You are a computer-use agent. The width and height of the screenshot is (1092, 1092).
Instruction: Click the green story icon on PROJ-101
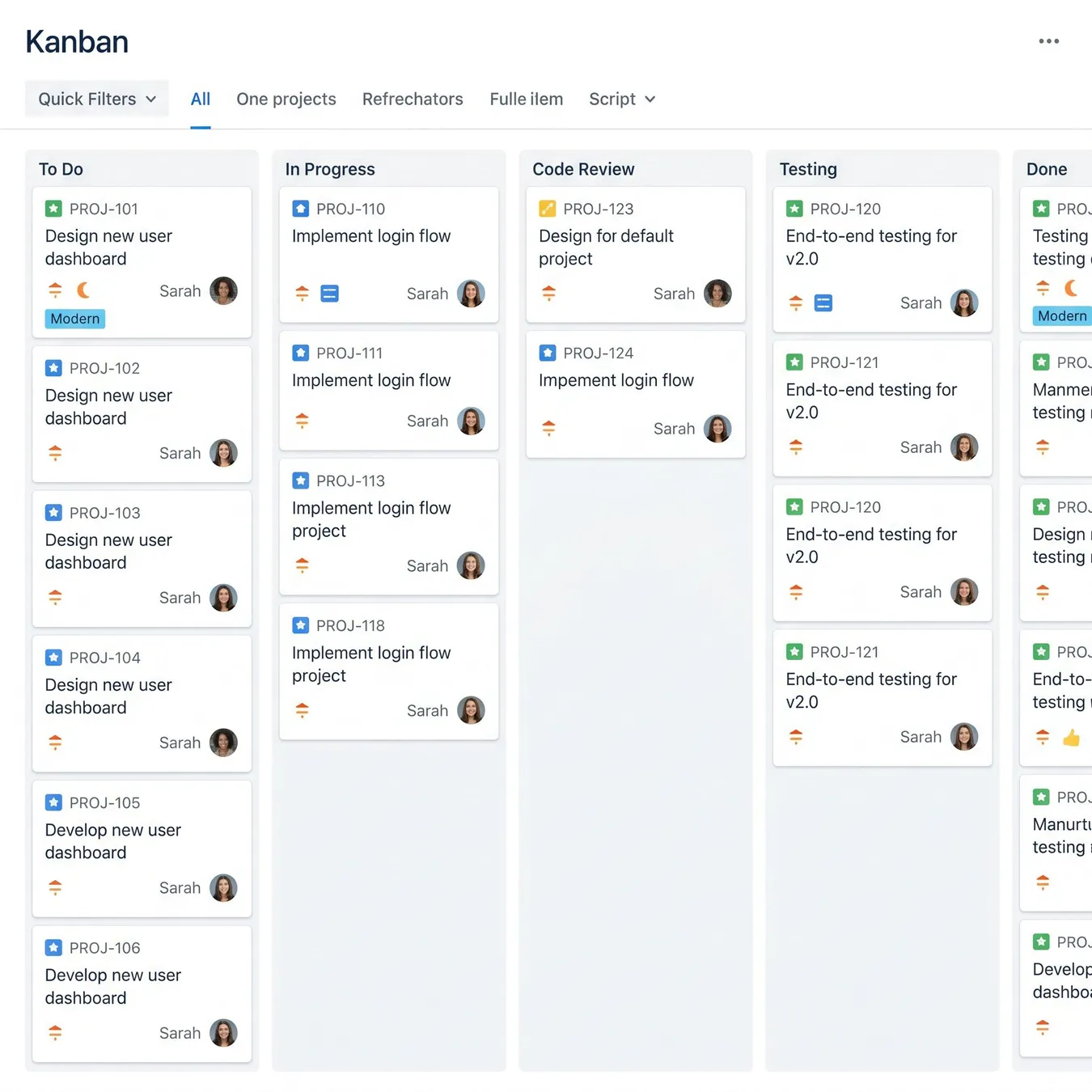pos(53,209)
